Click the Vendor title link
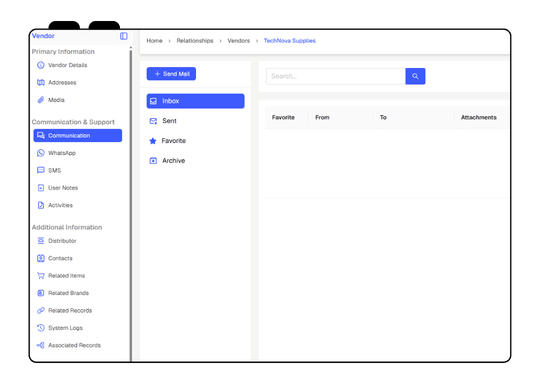The image size is (540, 384). [x=43, y=36]
